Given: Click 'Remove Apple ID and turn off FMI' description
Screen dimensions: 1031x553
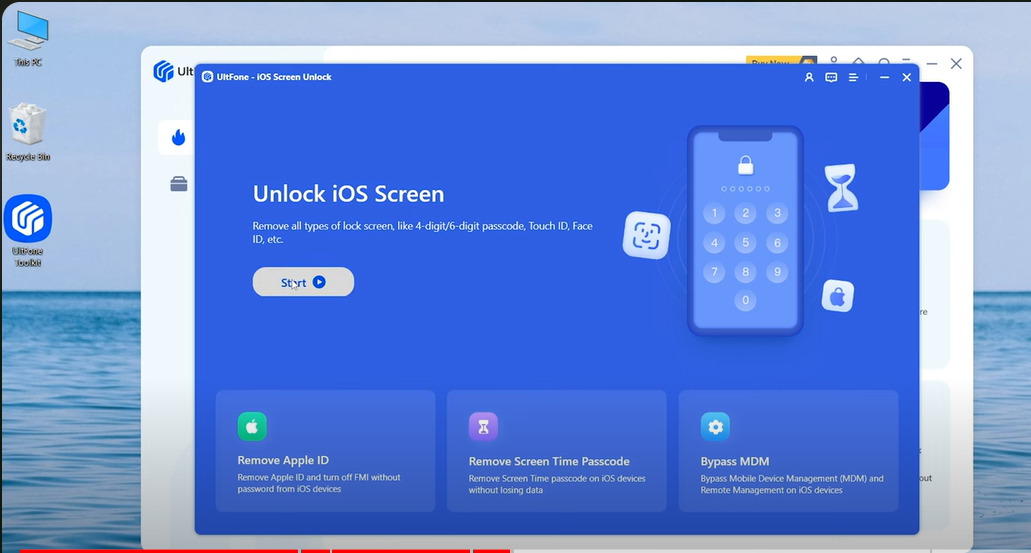Looking at the screenshot, I should pyautogui.click(x=319, y=483).
